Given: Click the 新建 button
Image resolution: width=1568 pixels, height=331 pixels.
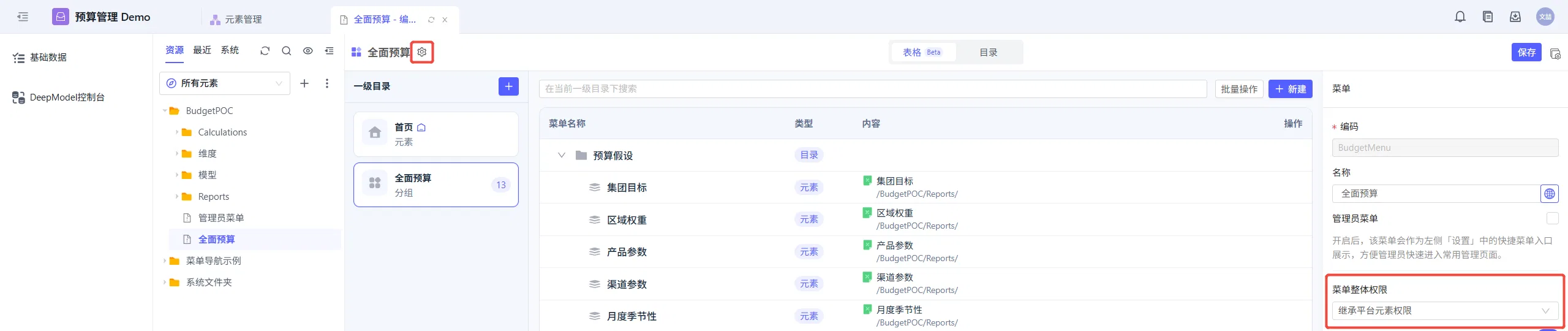Looking at the screenshot, I should pos(1291,89).
